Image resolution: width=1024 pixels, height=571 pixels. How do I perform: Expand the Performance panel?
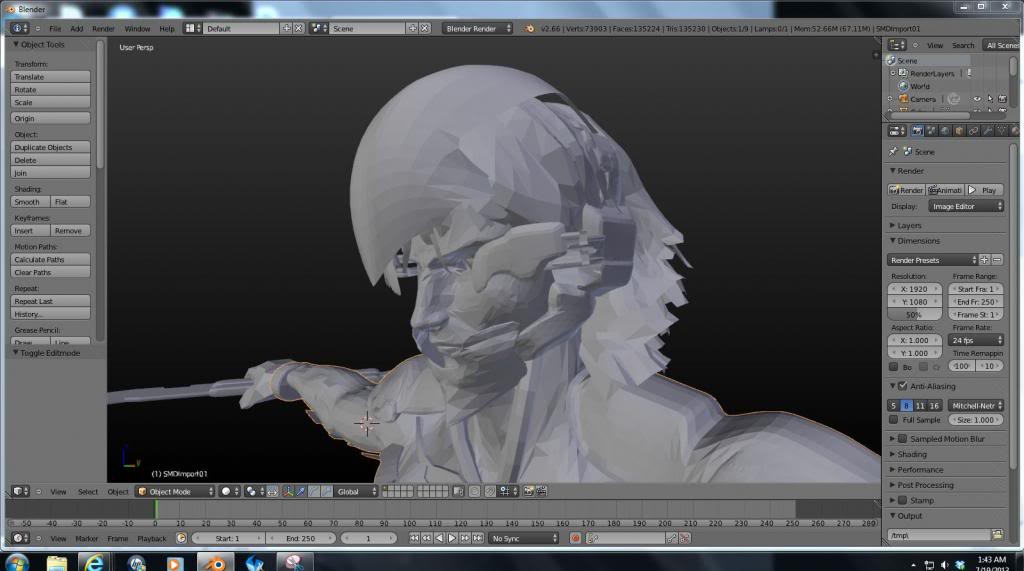tap(920, 470)
